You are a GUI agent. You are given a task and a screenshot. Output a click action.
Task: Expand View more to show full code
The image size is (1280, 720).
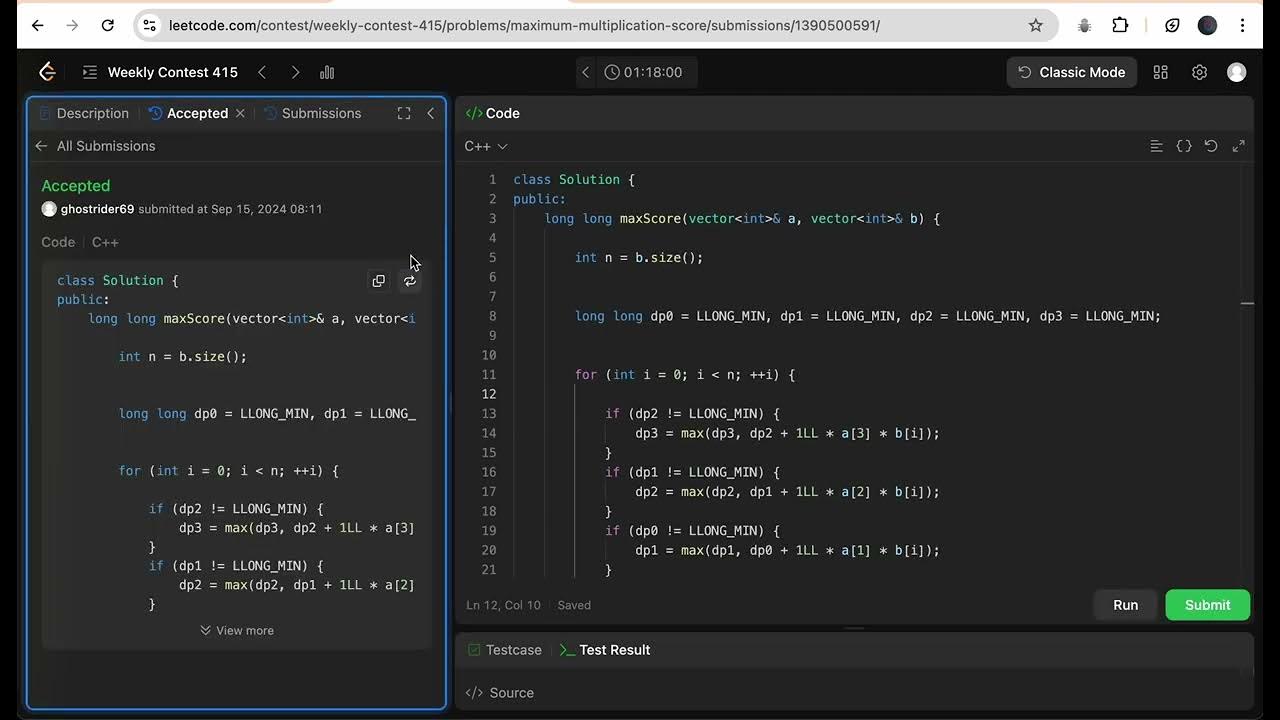coord(237,631)
